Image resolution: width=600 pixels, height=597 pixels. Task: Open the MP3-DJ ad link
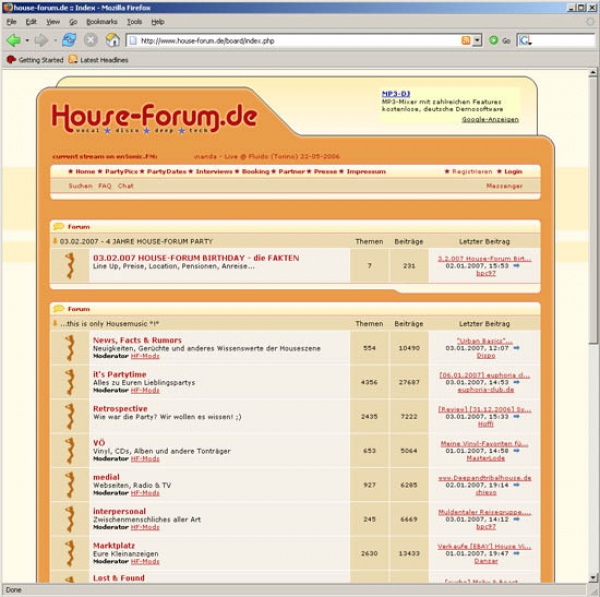click(x=396, y=94)
